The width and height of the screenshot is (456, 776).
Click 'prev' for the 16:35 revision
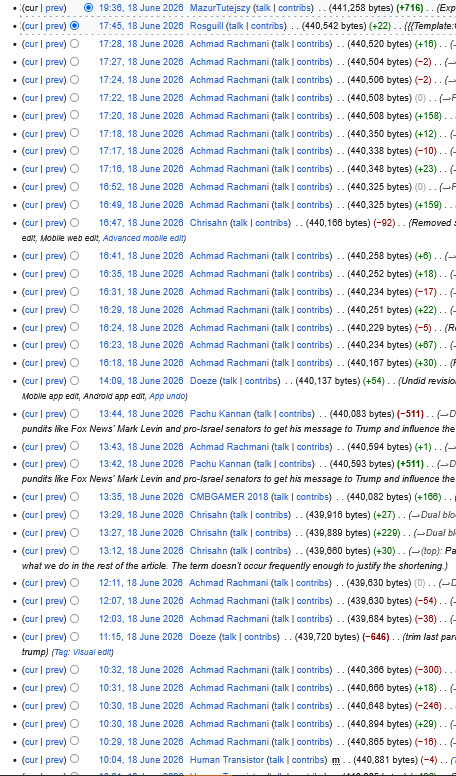point(54,274)
